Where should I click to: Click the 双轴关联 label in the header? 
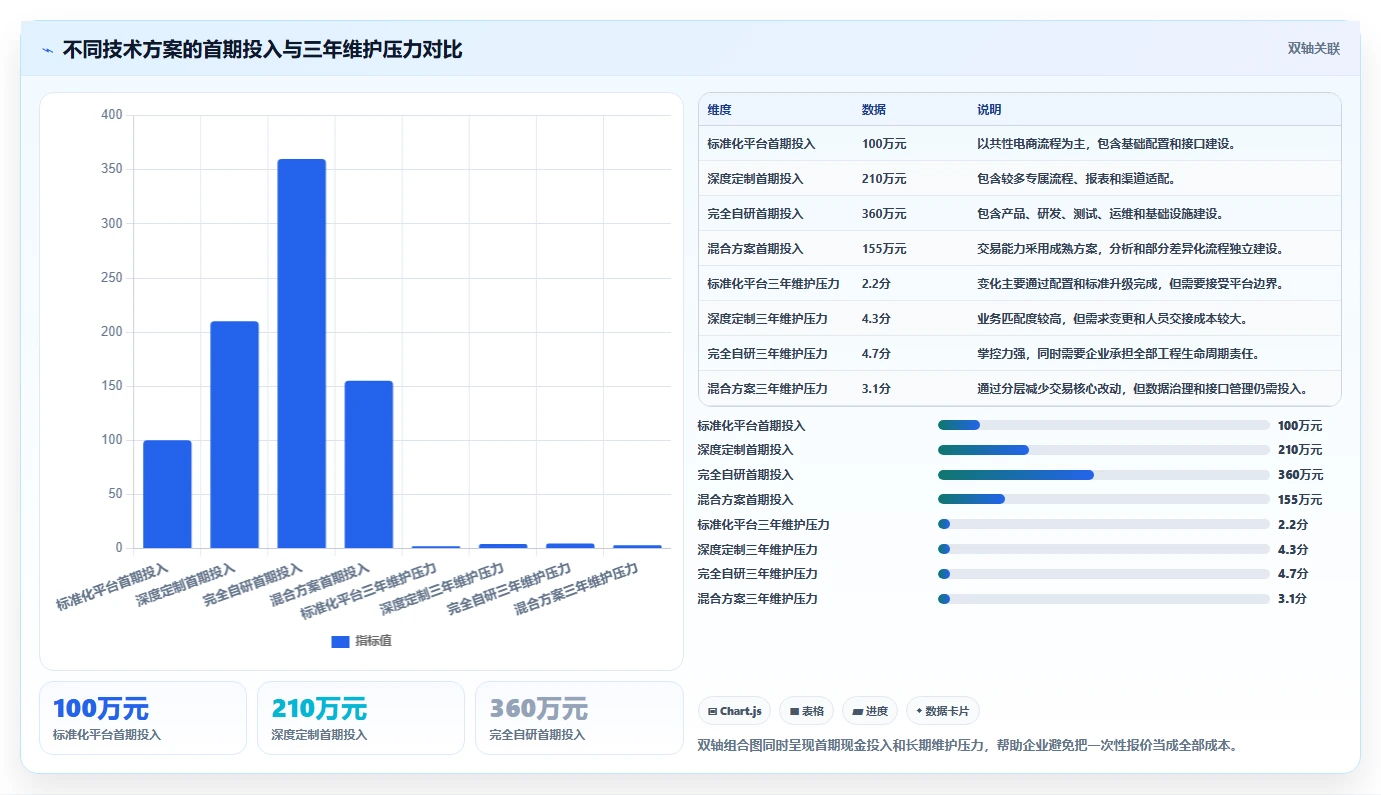tap(1313, 49)
